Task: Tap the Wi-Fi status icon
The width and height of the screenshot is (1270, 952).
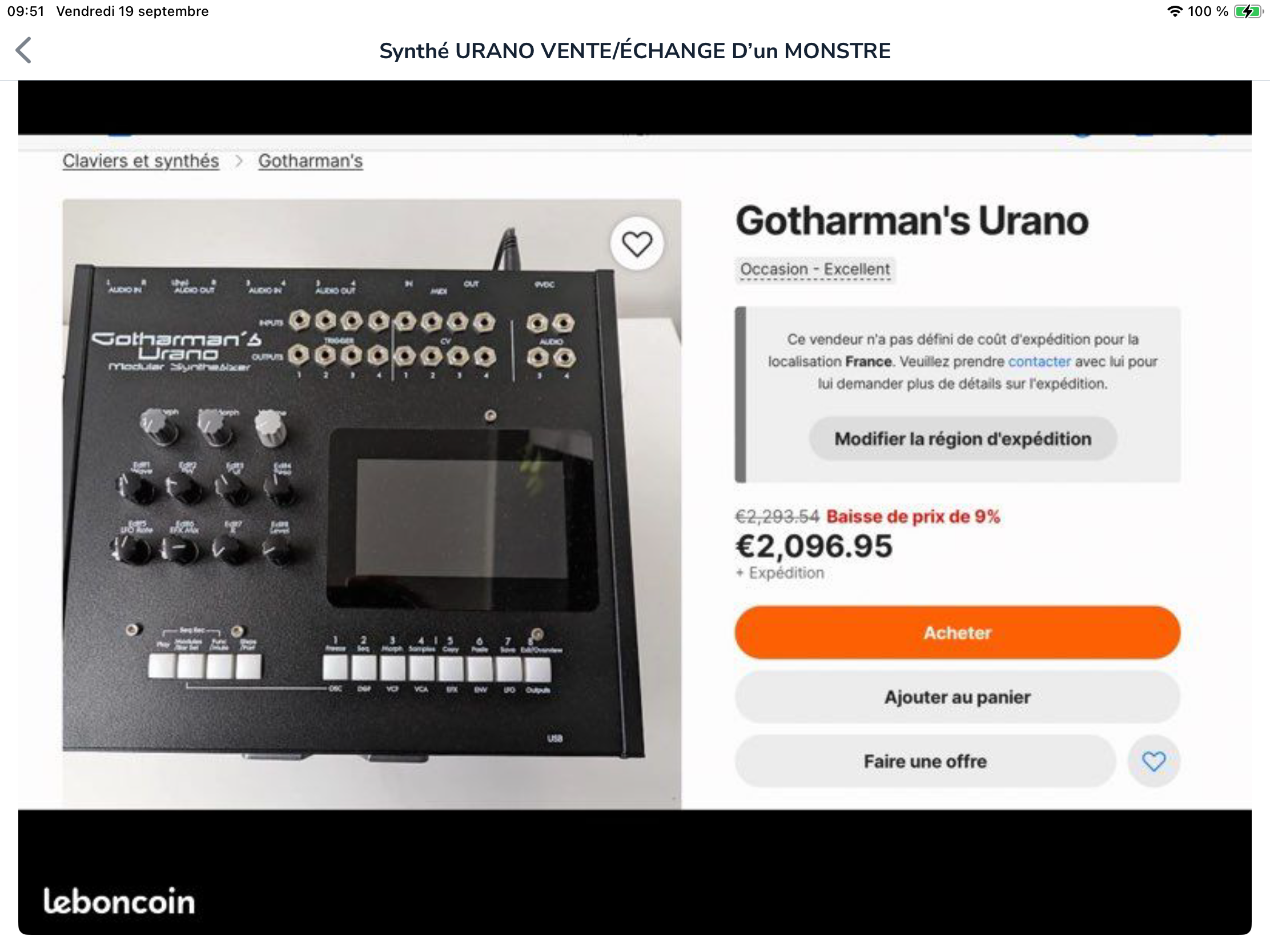Action: pos(1175,11)
